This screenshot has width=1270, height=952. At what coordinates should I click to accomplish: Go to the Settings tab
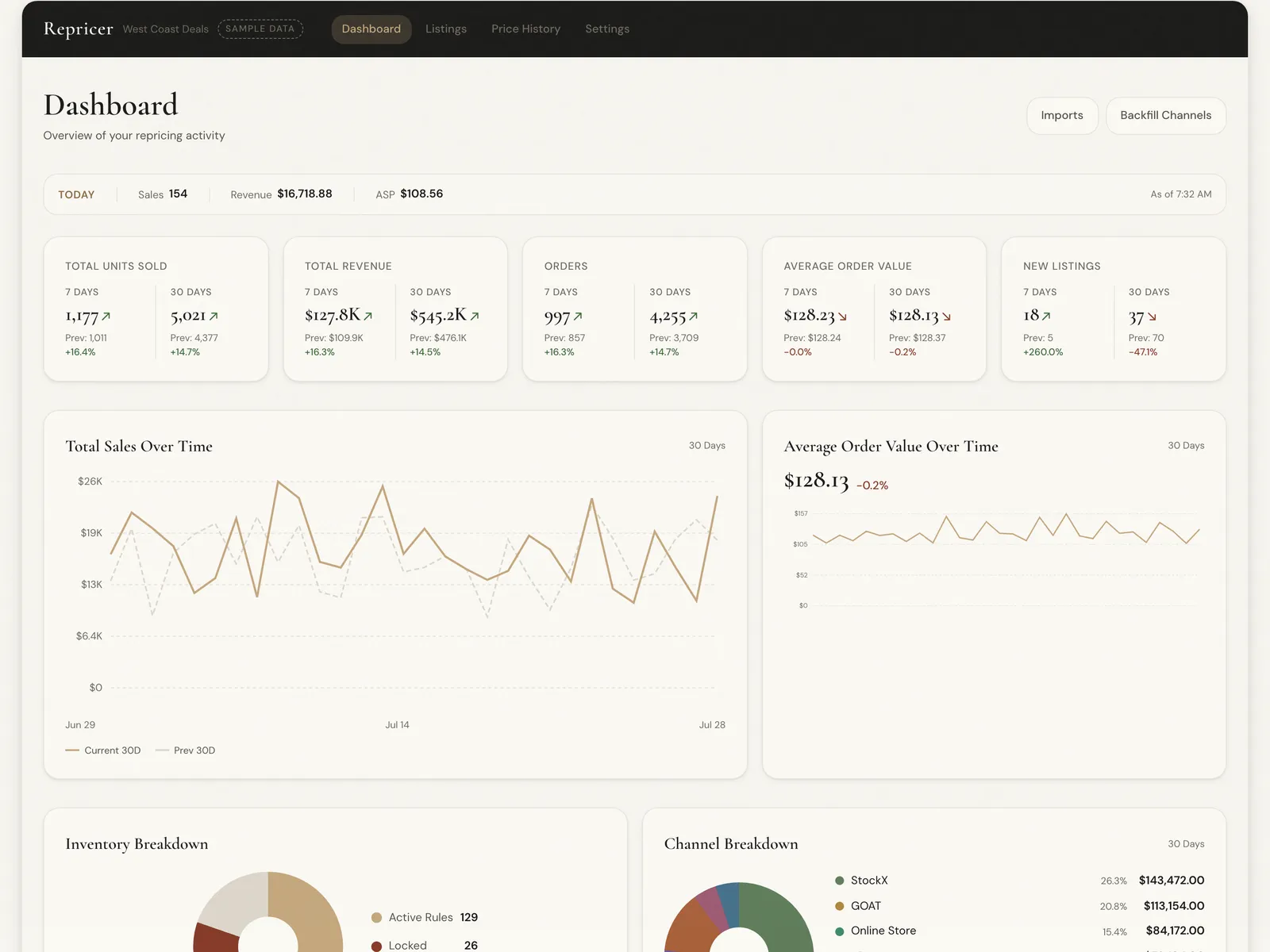607,29
